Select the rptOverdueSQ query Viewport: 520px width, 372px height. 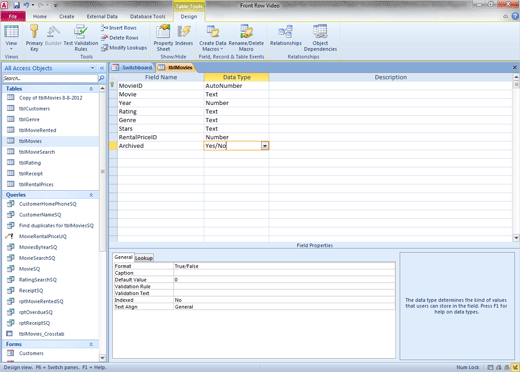36,312
